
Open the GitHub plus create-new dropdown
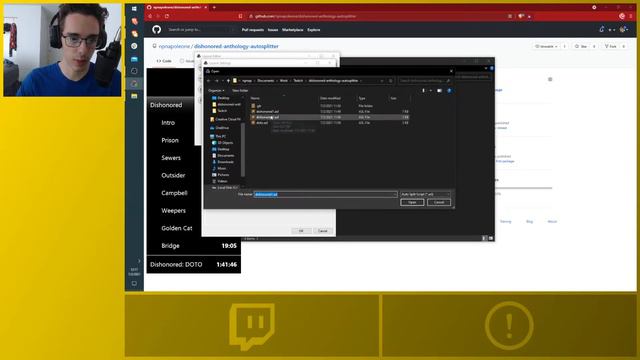(x=611, y=29)
